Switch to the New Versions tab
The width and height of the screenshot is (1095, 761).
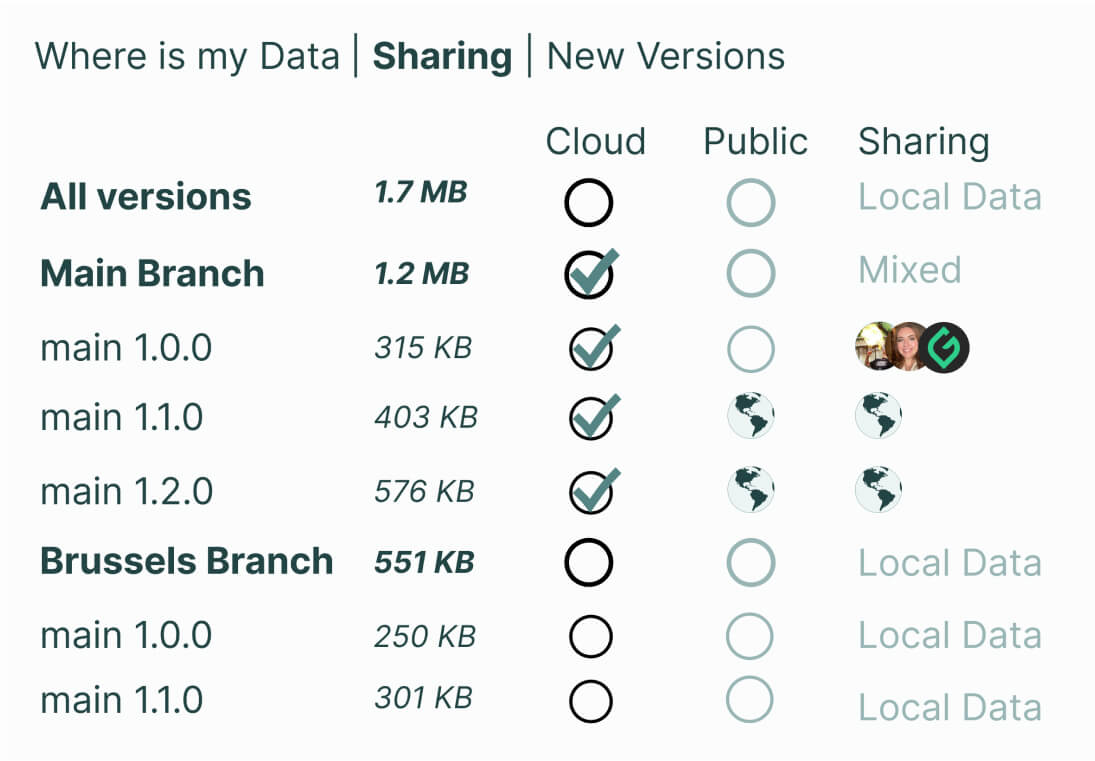pos(666,56)
